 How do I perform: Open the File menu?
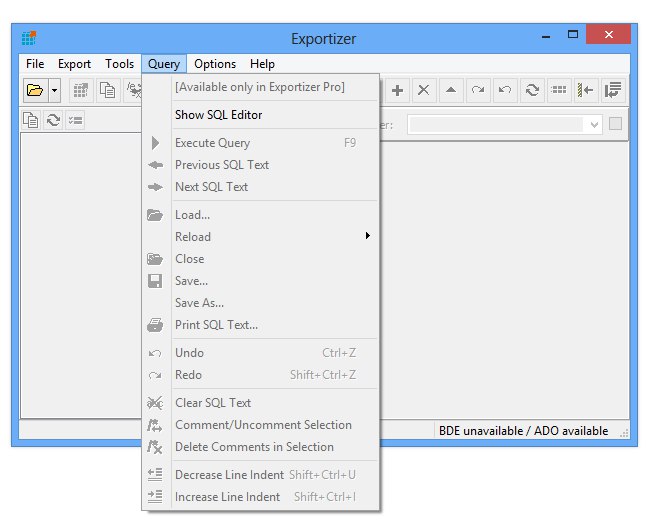coord(35,64)
